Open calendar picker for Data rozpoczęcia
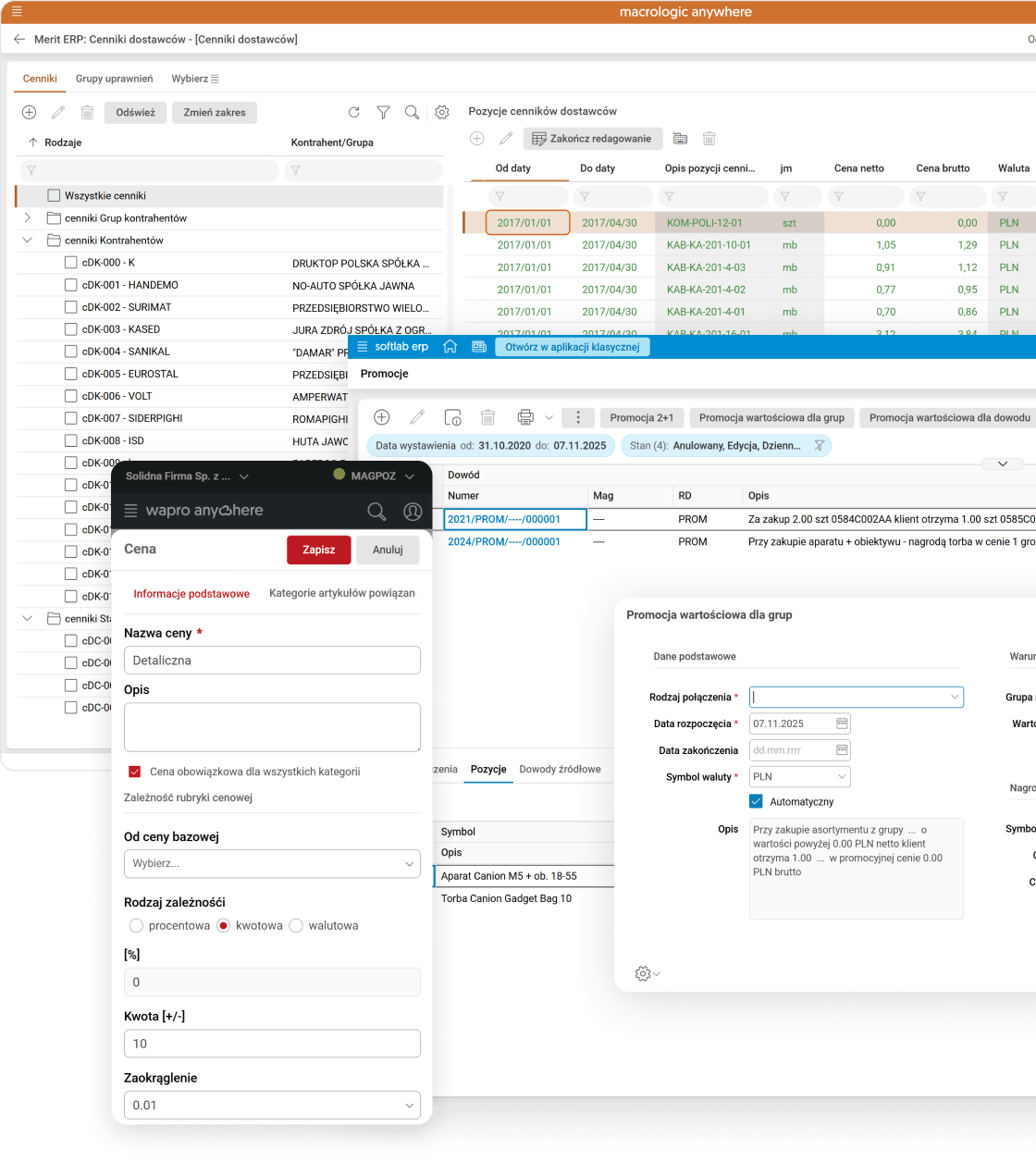 (842, 723)
